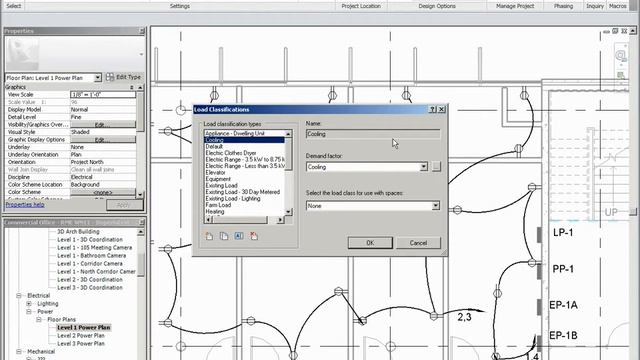Close the Properties palette
This screenshot has width=640, height=360.
(x=142, y=31)
